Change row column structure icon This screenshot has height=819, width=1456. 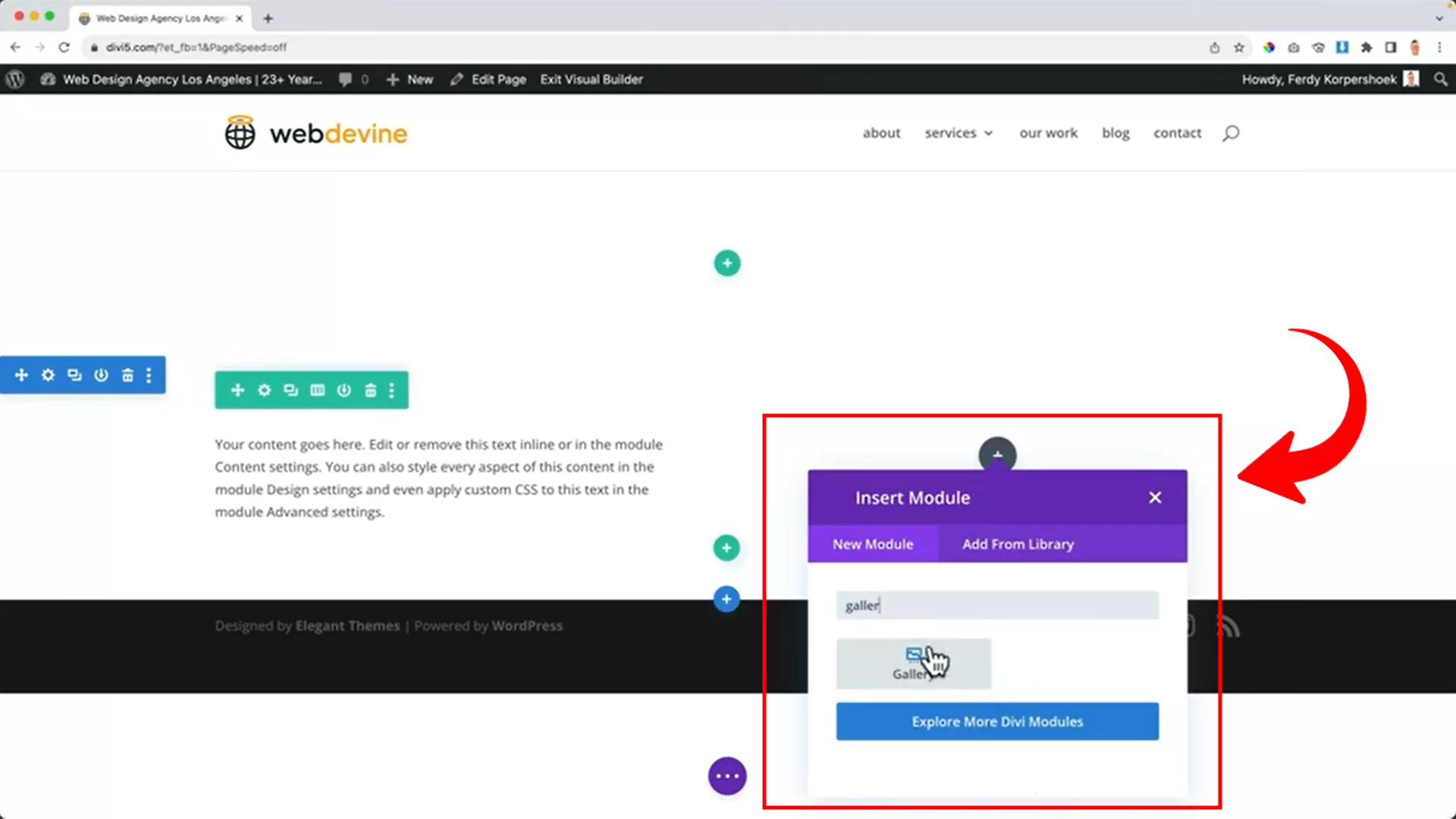(317, 391)
